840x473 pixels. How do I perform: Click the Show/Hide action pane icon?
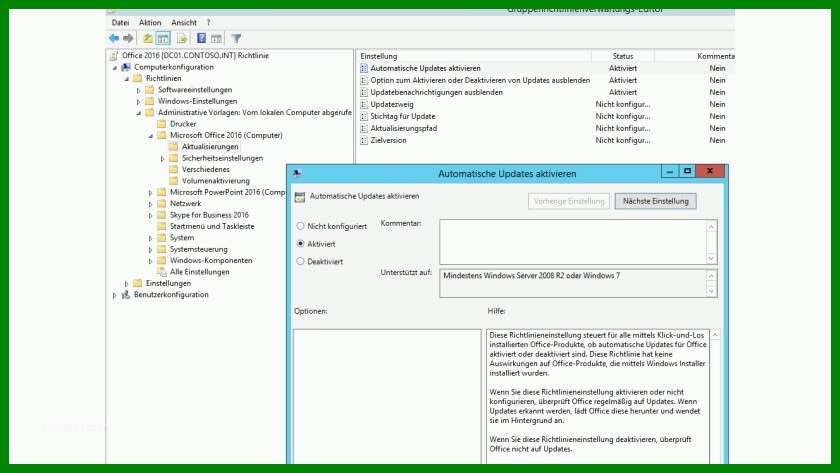(216, 39)
